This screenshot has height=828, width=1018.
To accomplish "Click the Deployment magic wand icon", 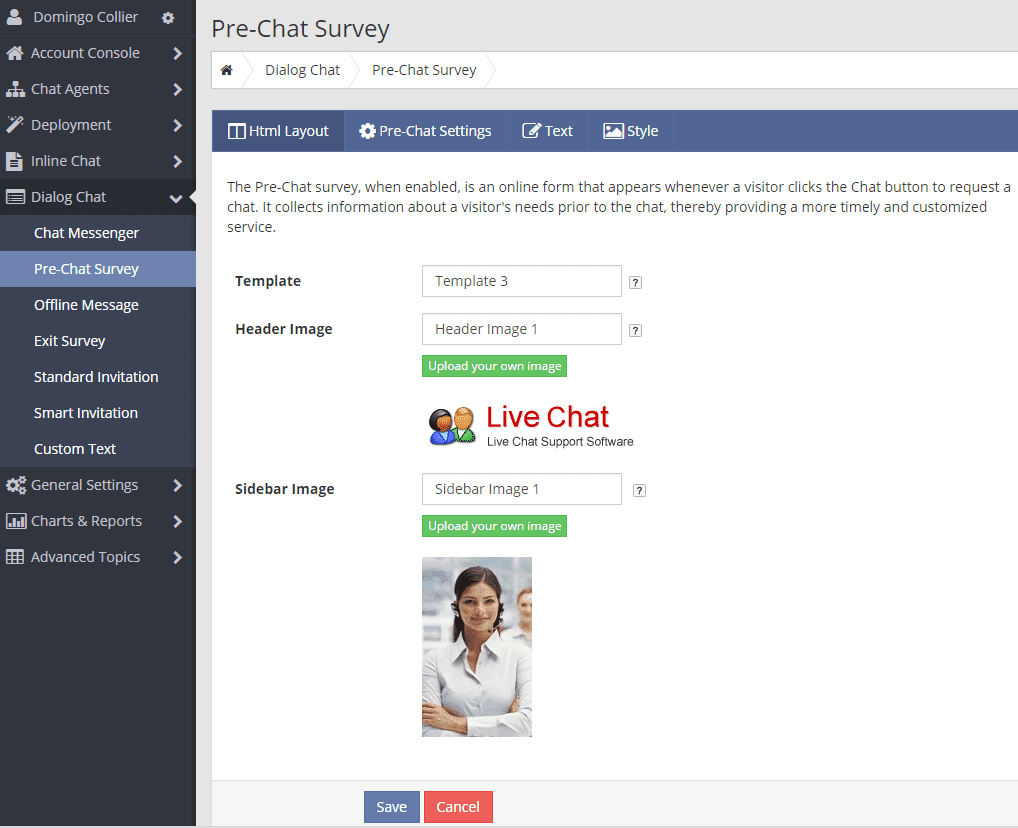I will coord(16,124).
